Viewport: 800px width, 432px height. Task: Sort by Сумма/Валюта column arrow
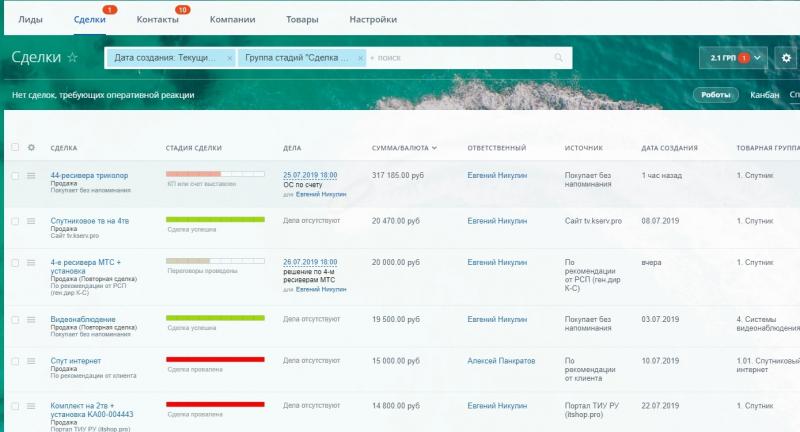(434, 148)
